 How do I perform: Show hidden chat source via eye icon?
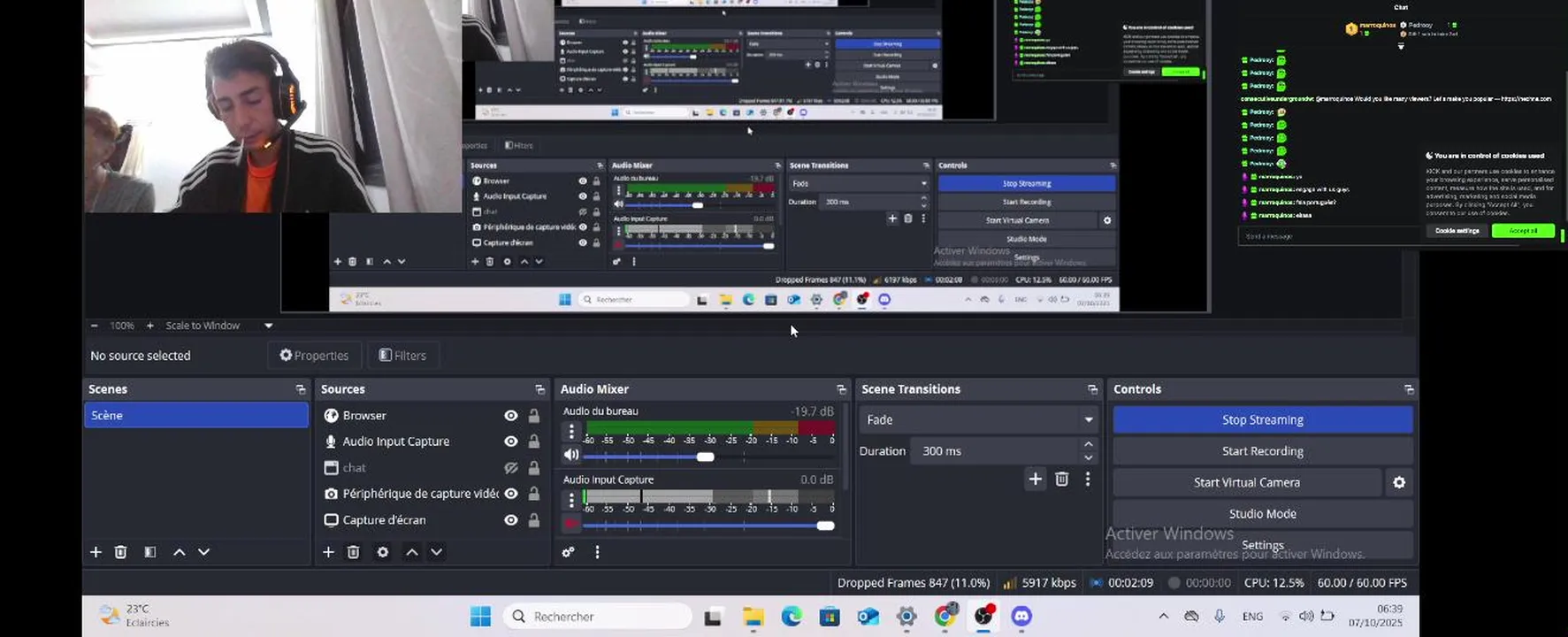coord(511,468)
